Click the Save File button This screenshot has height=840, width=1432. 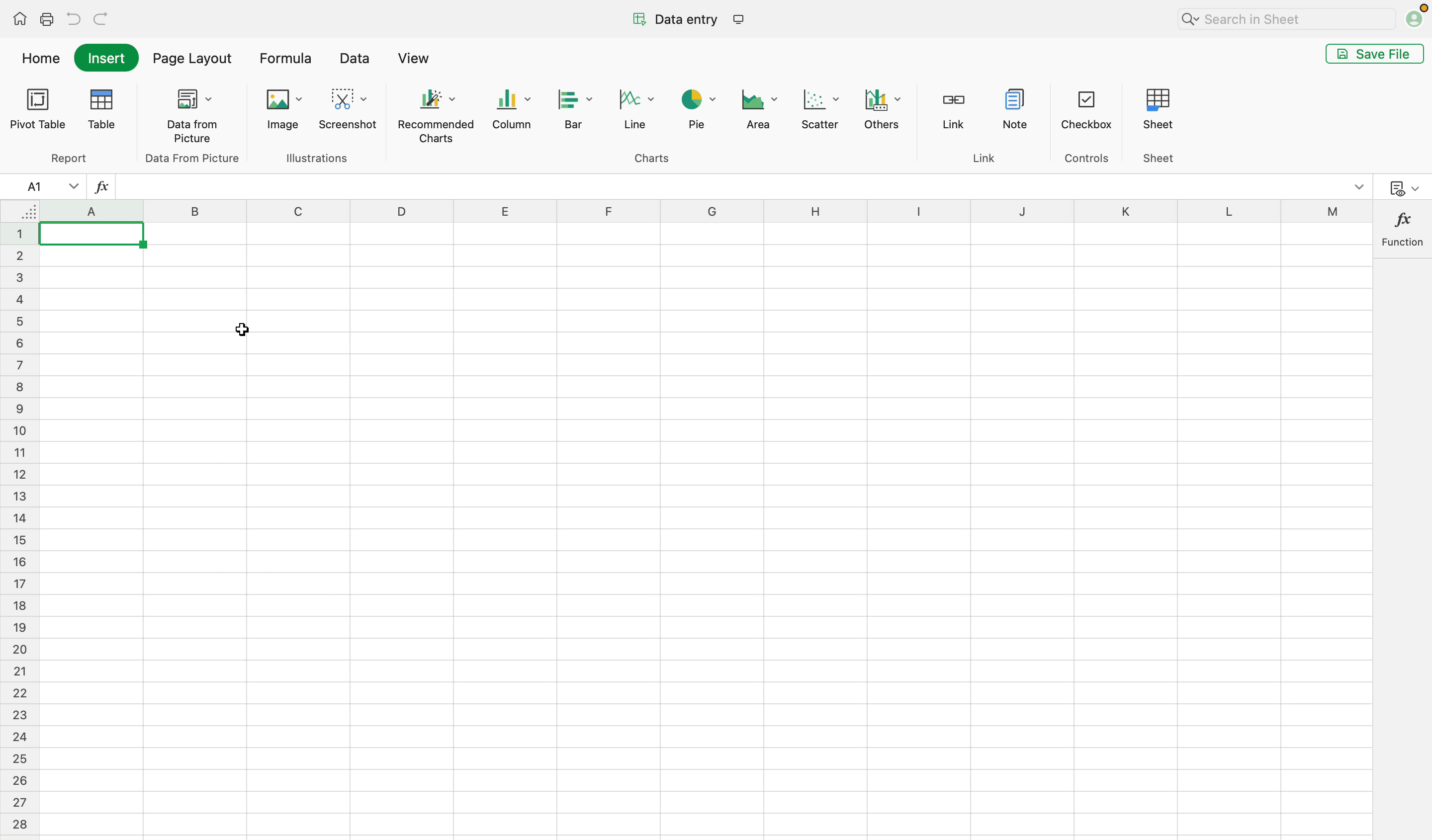coord(1374,54)
